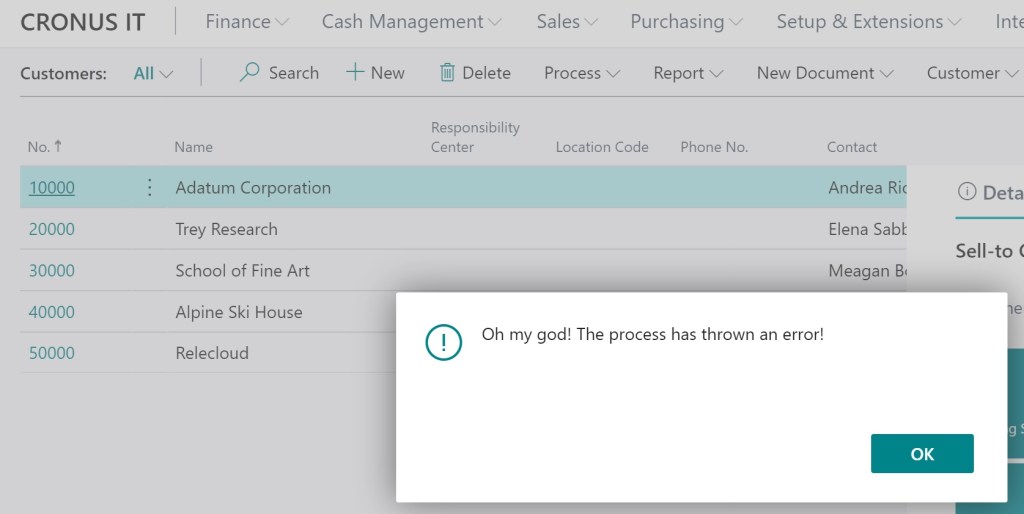Click the Delete trash can icon

click(447, 73)
